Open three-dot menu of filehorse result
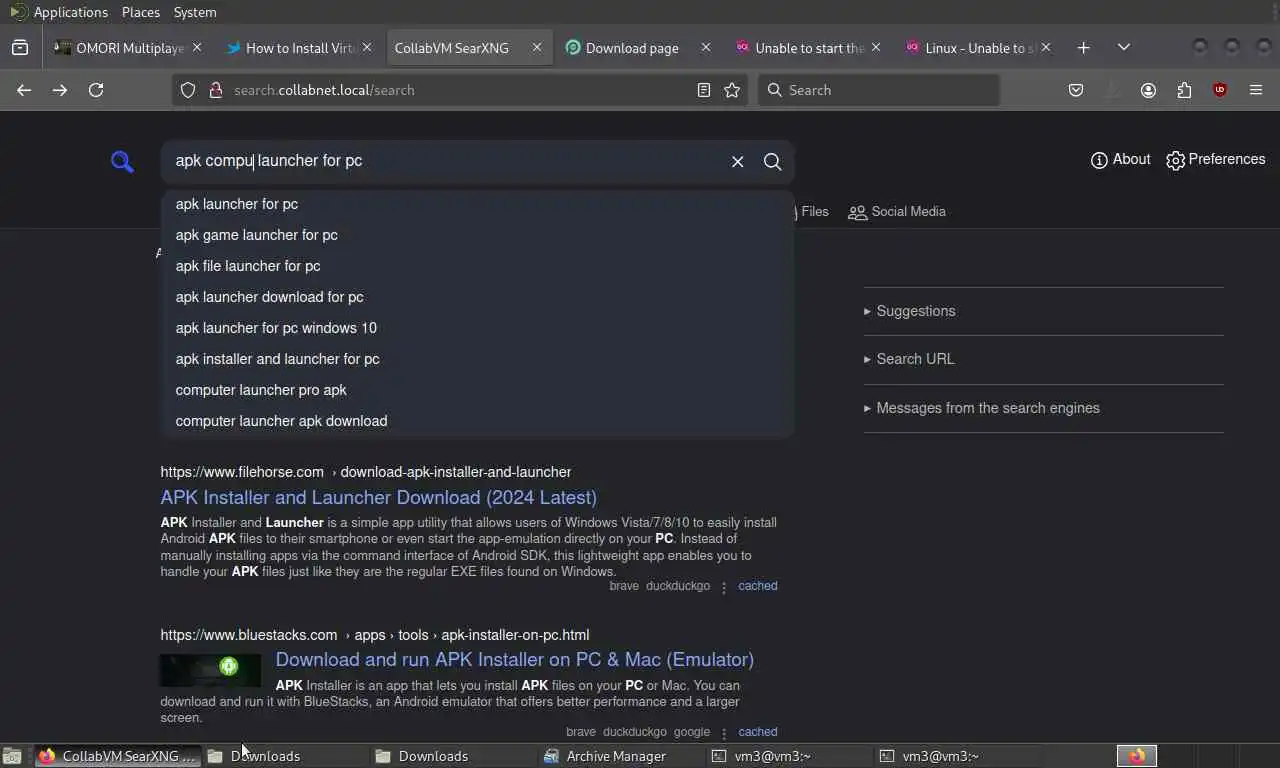The width and height of the screenshot is (1280, 768). click(724, 587)
